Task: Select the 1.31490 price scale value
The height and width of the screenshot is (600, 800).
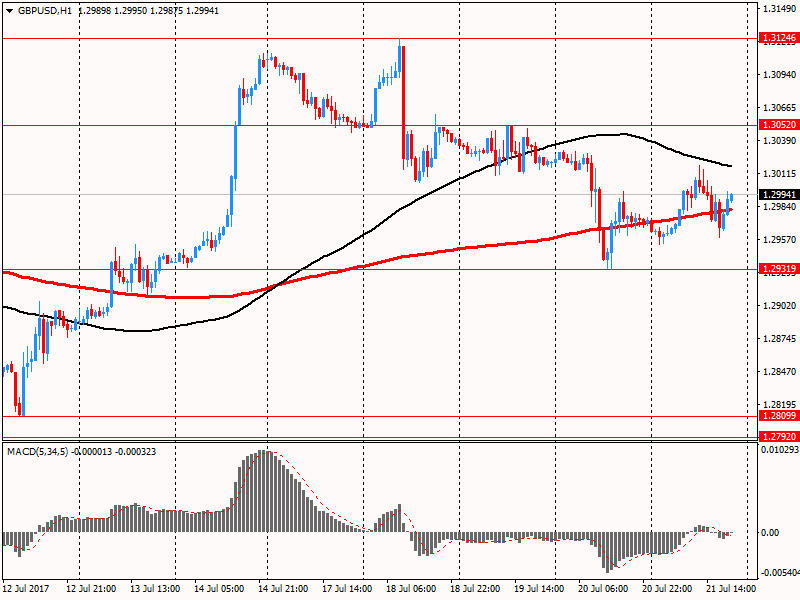Action: (780, 8)
